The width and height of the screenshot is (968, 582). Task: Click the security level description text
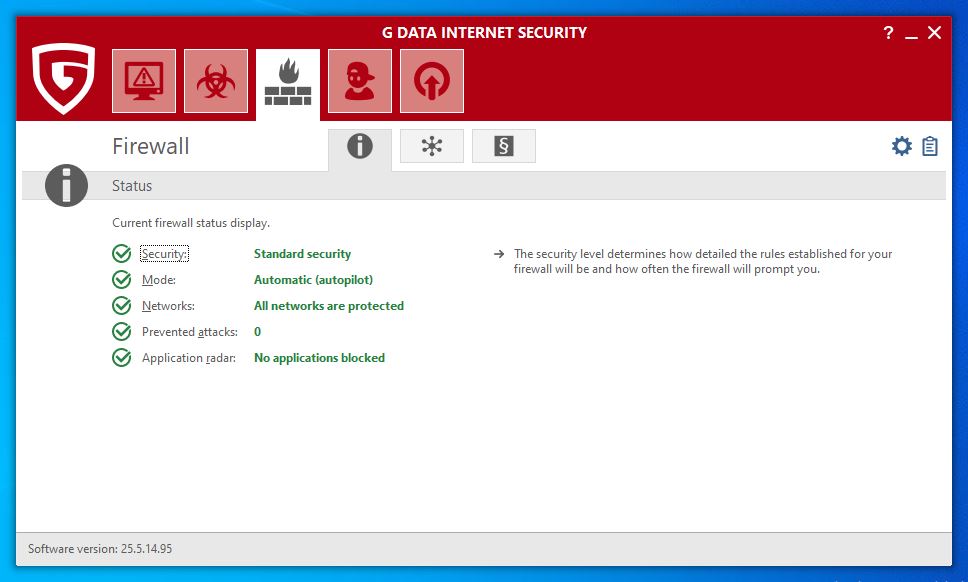click(703, 261)
